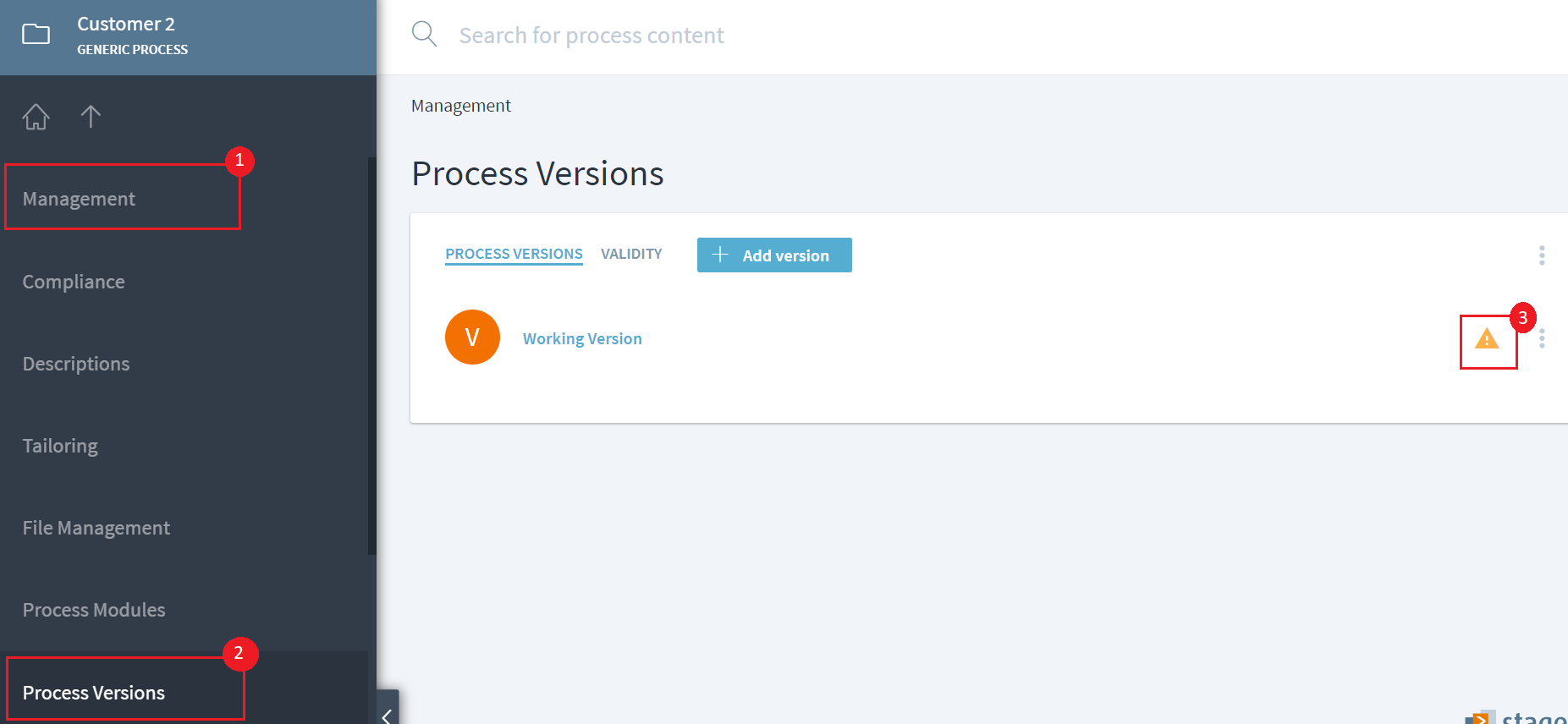Screen dimensions: 1568x724
Task: Click the orange V avatar circle
Action: point(472,337)
